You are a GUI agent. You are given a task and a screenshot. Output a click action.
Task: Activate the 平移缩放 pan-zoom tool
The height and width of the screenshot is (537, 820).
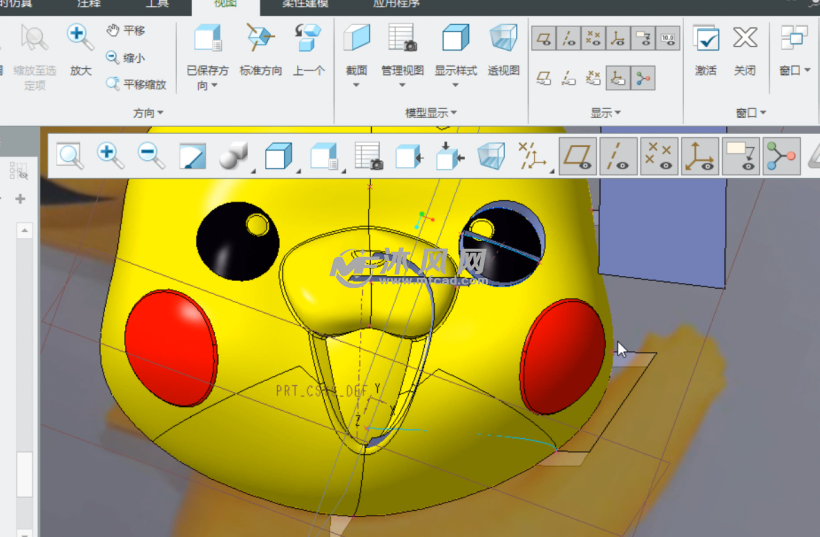136,84
